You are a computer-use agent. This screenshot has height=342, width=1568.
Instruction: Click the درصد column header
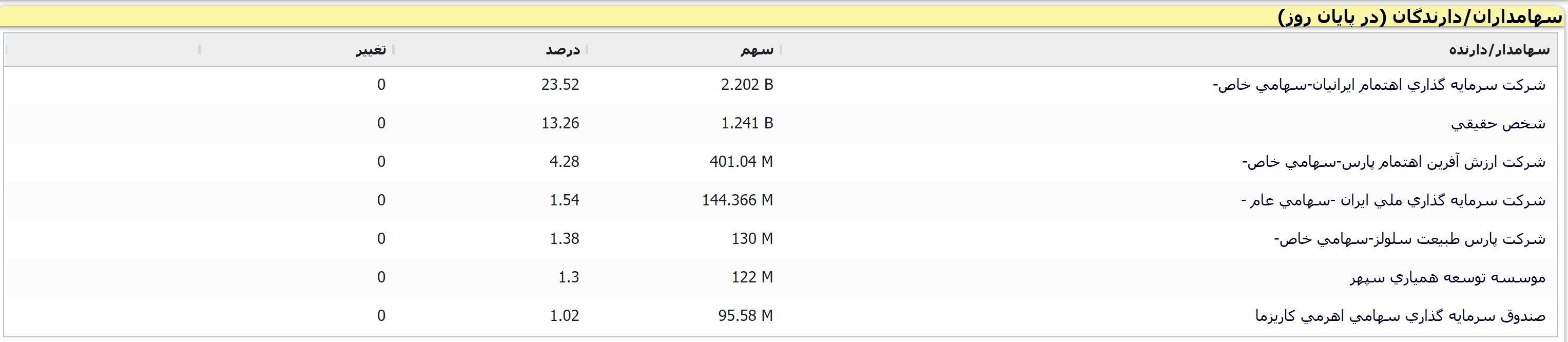click(563, 50)
